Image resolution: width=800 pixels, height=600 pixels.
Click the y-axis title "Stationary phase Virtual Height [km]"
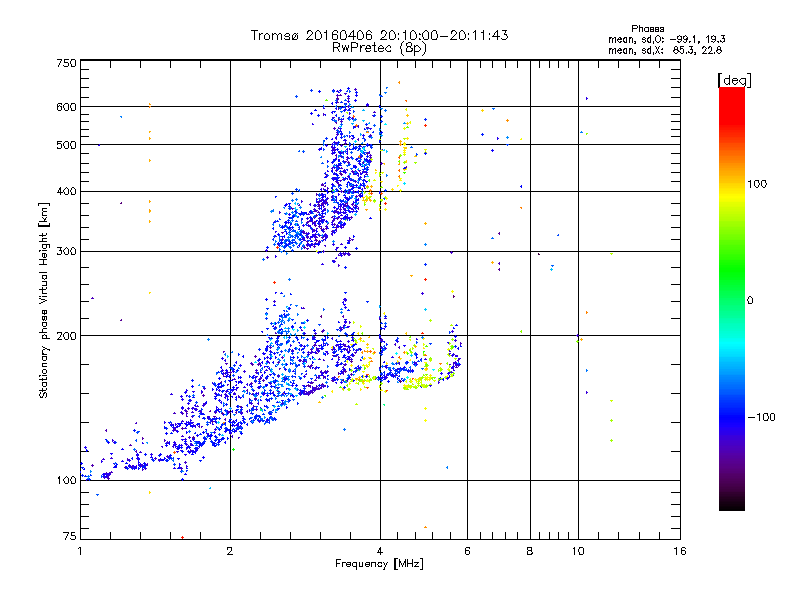pyautogui.click(x=44, y=301)
